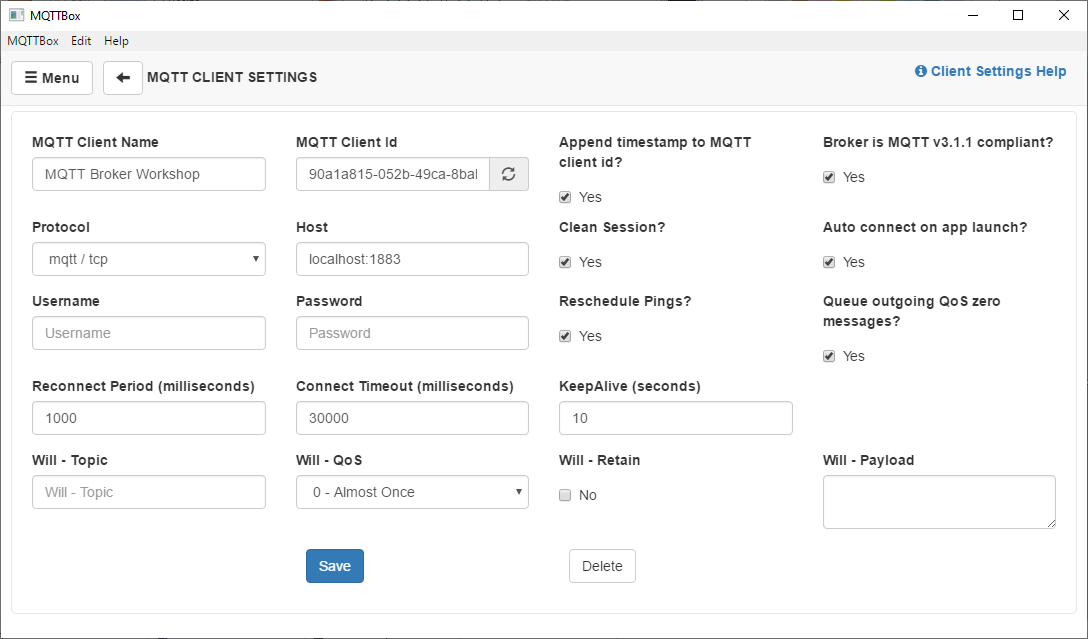Screen dimensions: 1088x639
Task: Enable Will - Retain
Action: [565, 495]
